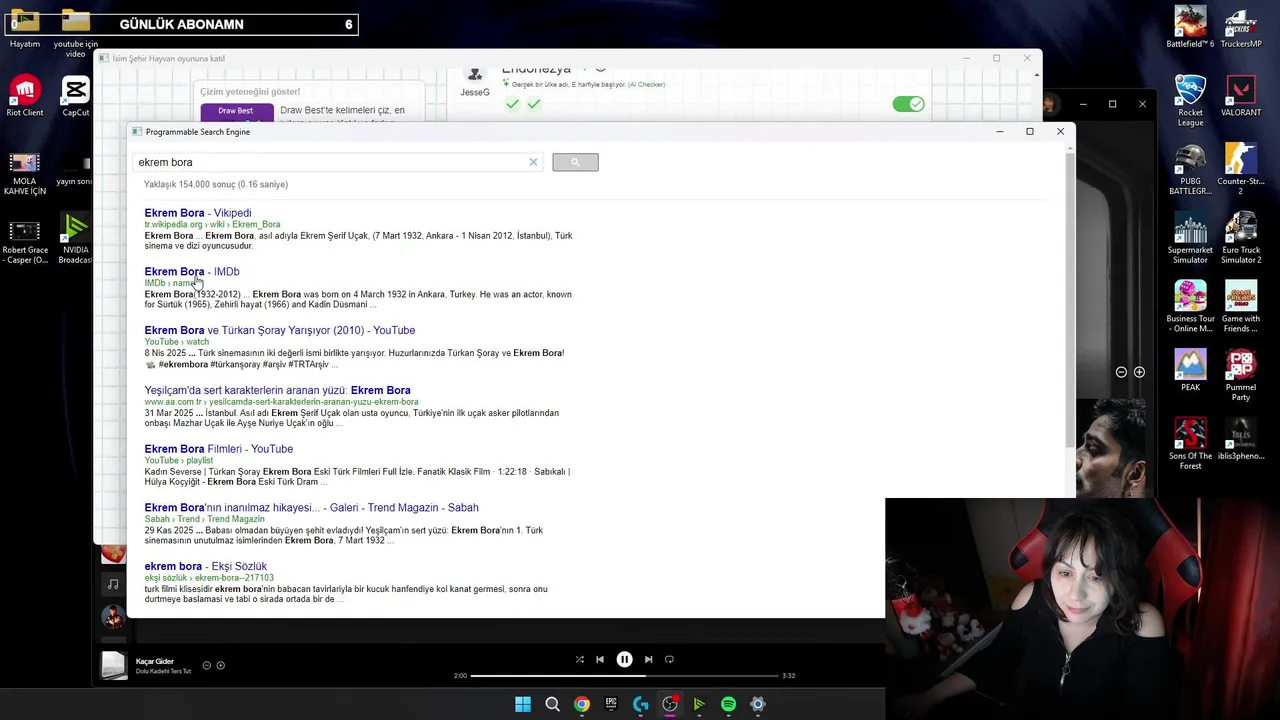Click the plus circle next to Kaçar Gider
The image size is (1280, 720).
click(221, 665)
